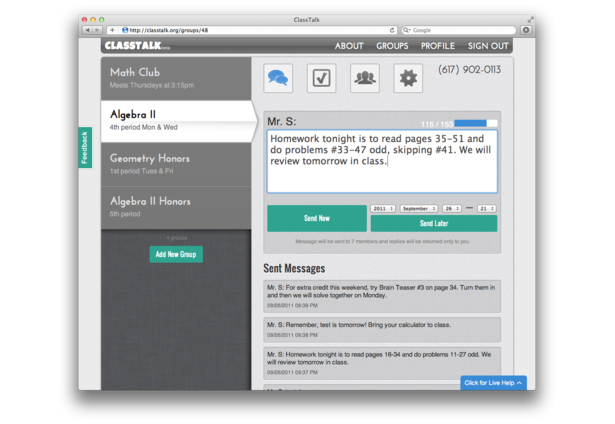
Task: Click the phone number (617) 902-0113
Action: [x=469, y=70]
